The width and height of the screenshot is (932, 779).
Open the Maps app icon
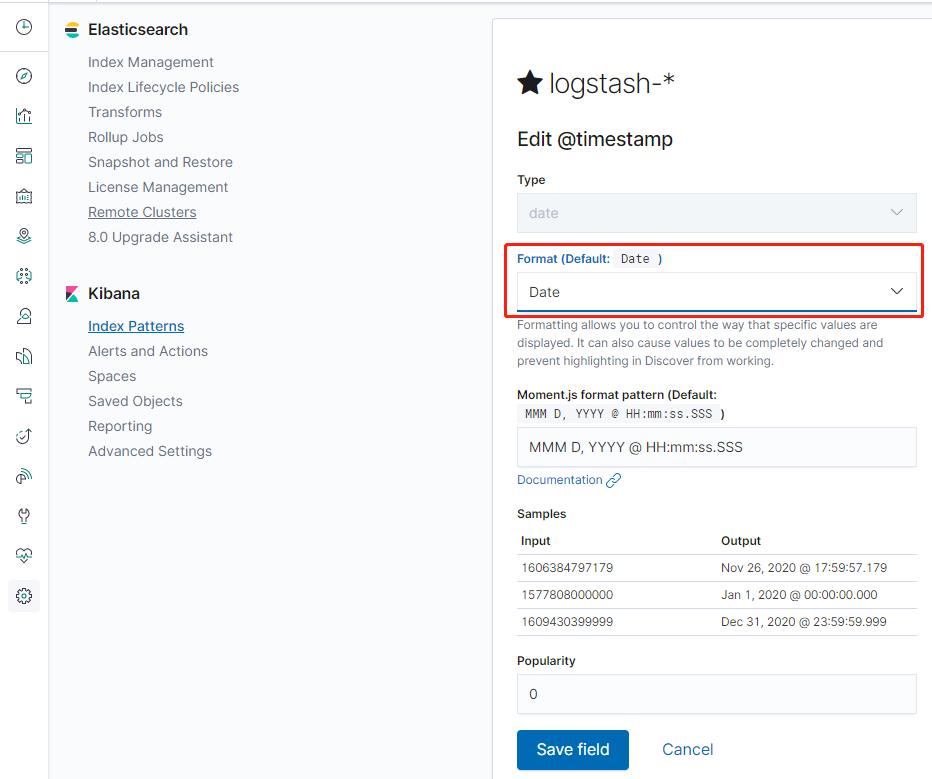(24, 236)
